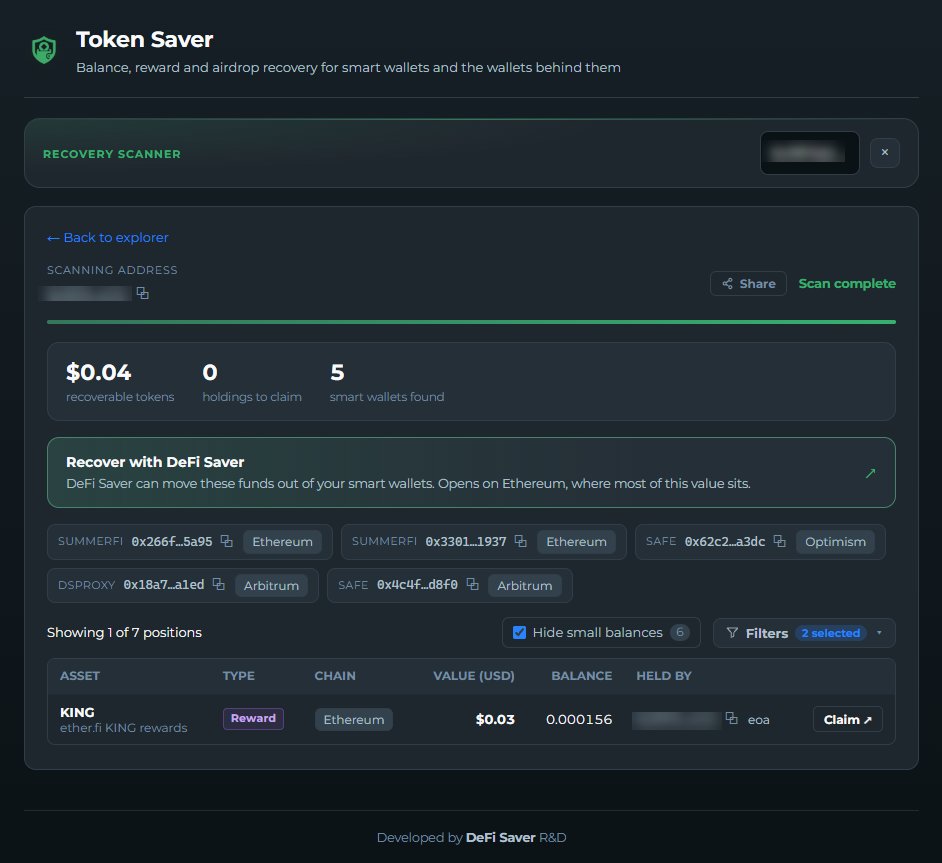The height and width of the screenshot is (863, 942).
Task: Click Ethereum tag on 0x266f...5a95 wallet
Action: (282, 542)
